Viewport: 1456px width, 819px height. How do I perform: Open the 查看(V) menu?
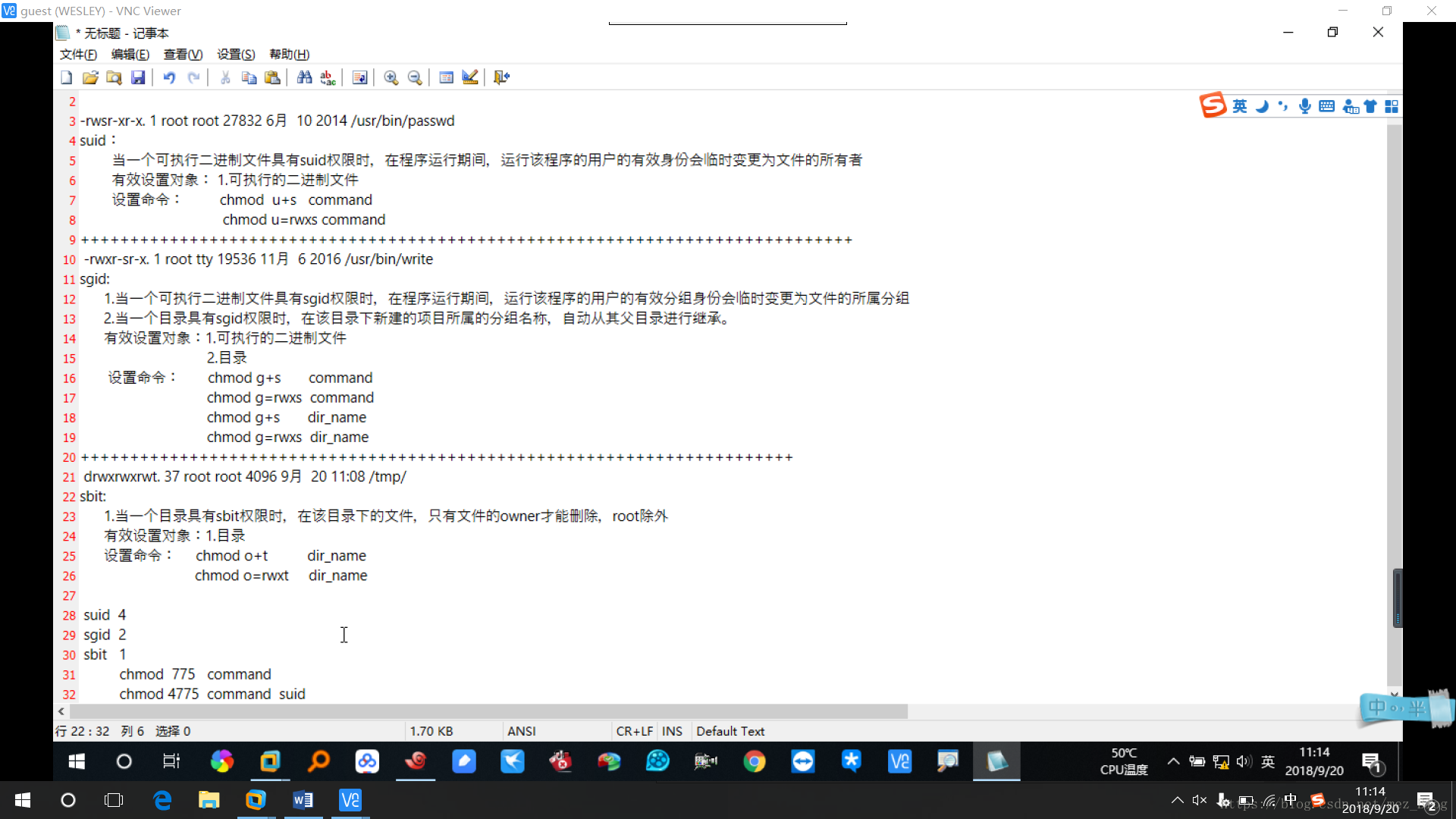183,55
